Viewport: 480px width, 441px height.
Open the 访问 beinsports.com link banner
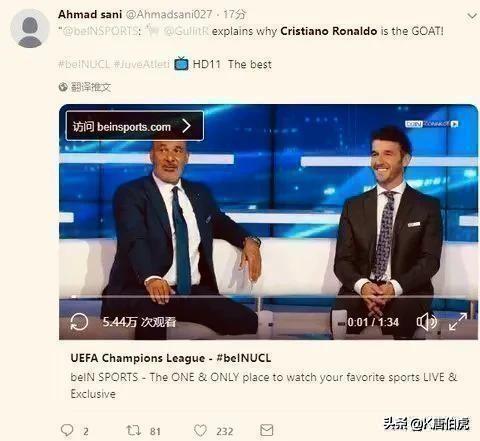(135, 126)
